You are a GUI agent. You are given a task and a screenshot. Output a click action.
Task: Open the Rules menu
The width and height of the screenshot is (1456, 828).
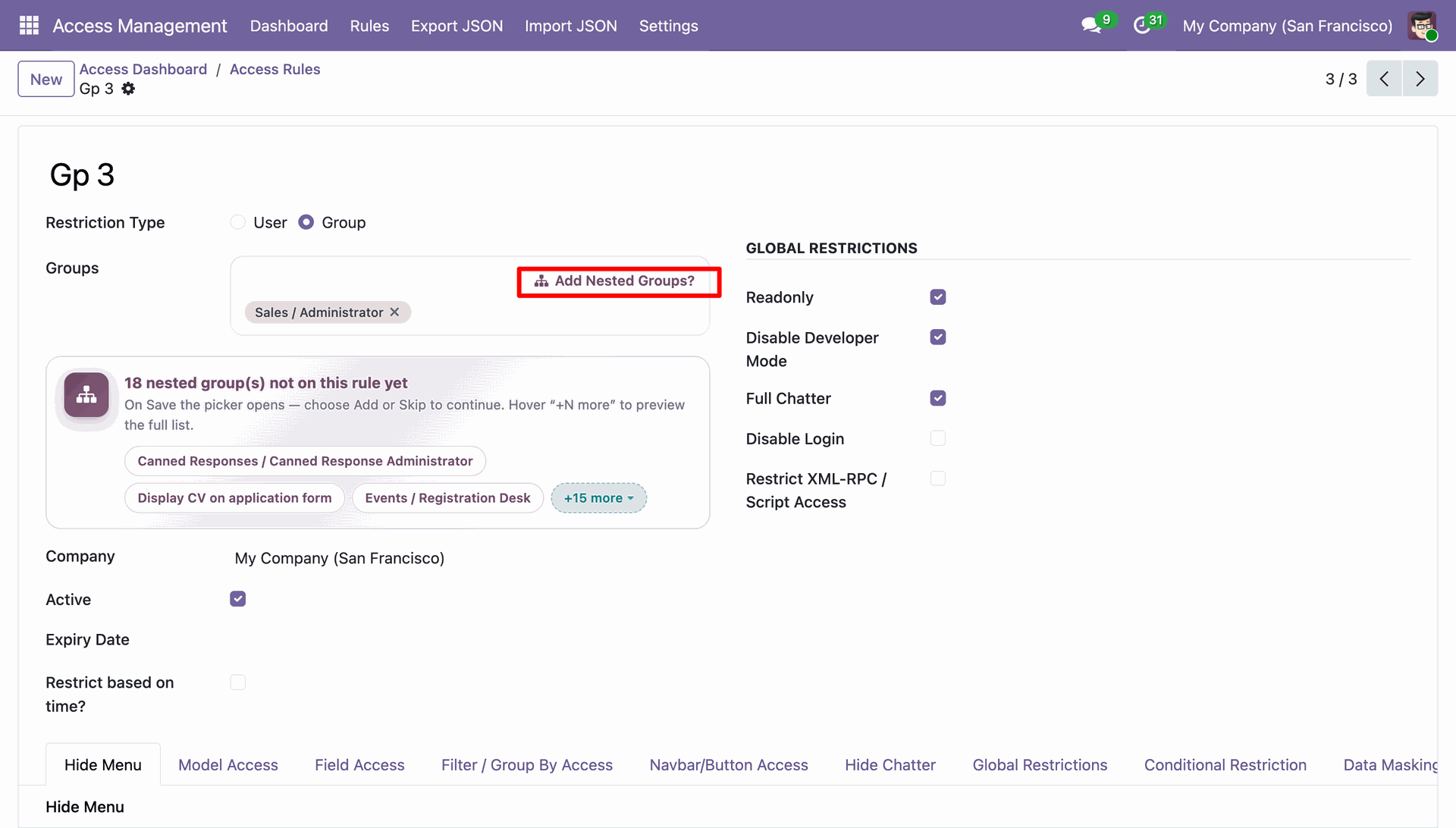click(369, 26)
